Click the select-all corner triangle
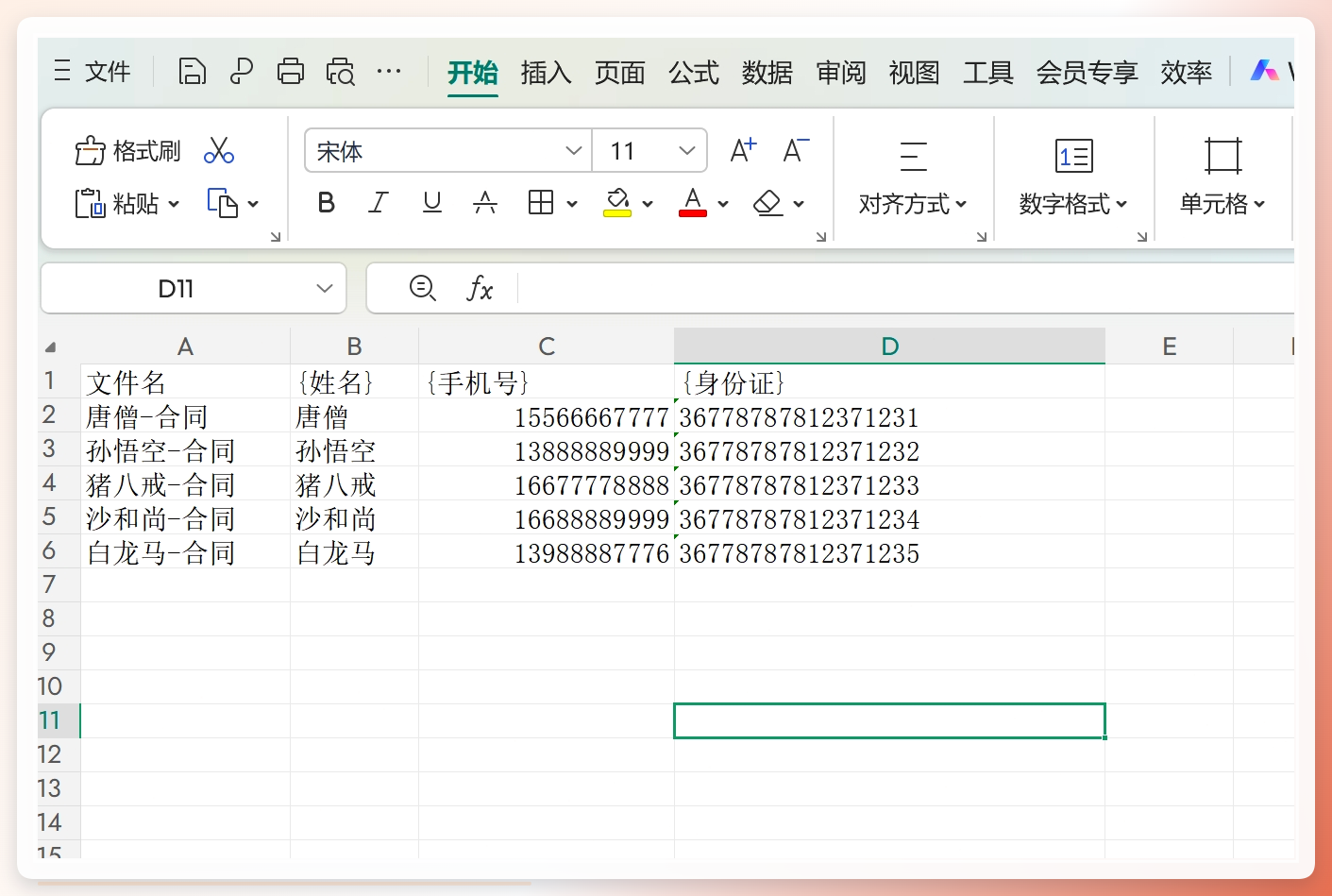1332x896 pixels. pos(50,347)
